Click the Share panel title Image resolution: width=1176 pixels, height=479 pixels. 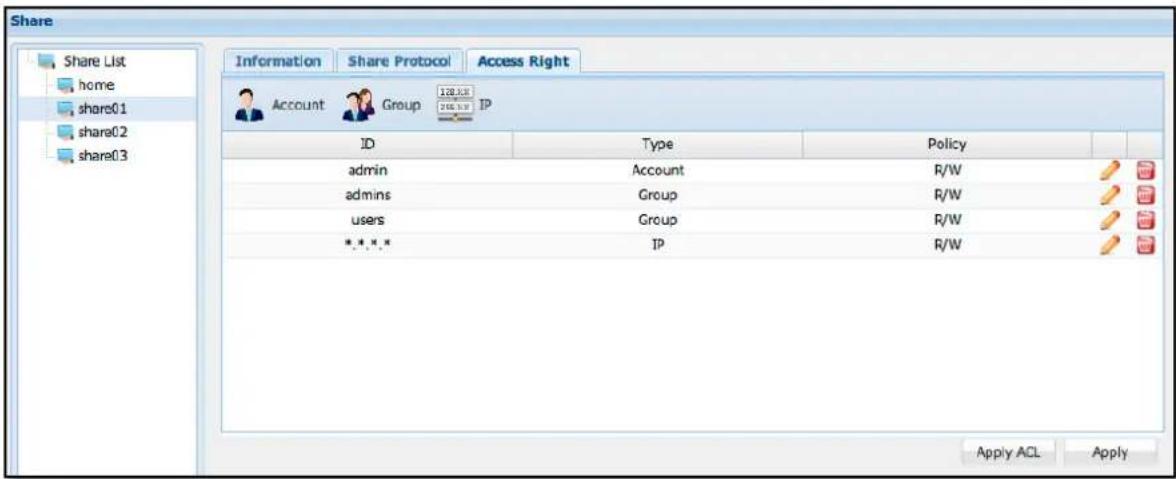pos(31,21)
